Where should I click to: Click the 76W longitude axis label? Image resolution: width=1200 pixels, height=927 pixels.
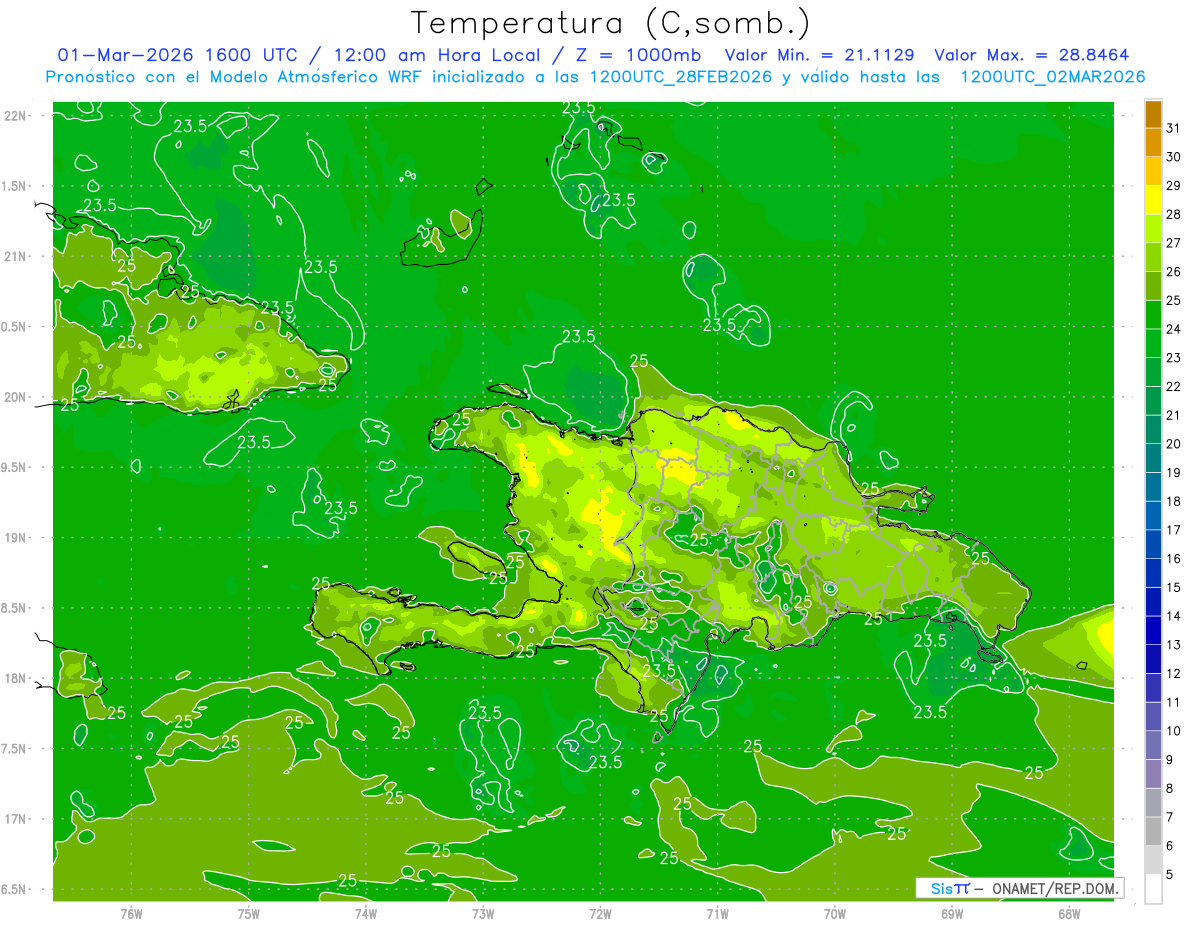coord(131,913)
